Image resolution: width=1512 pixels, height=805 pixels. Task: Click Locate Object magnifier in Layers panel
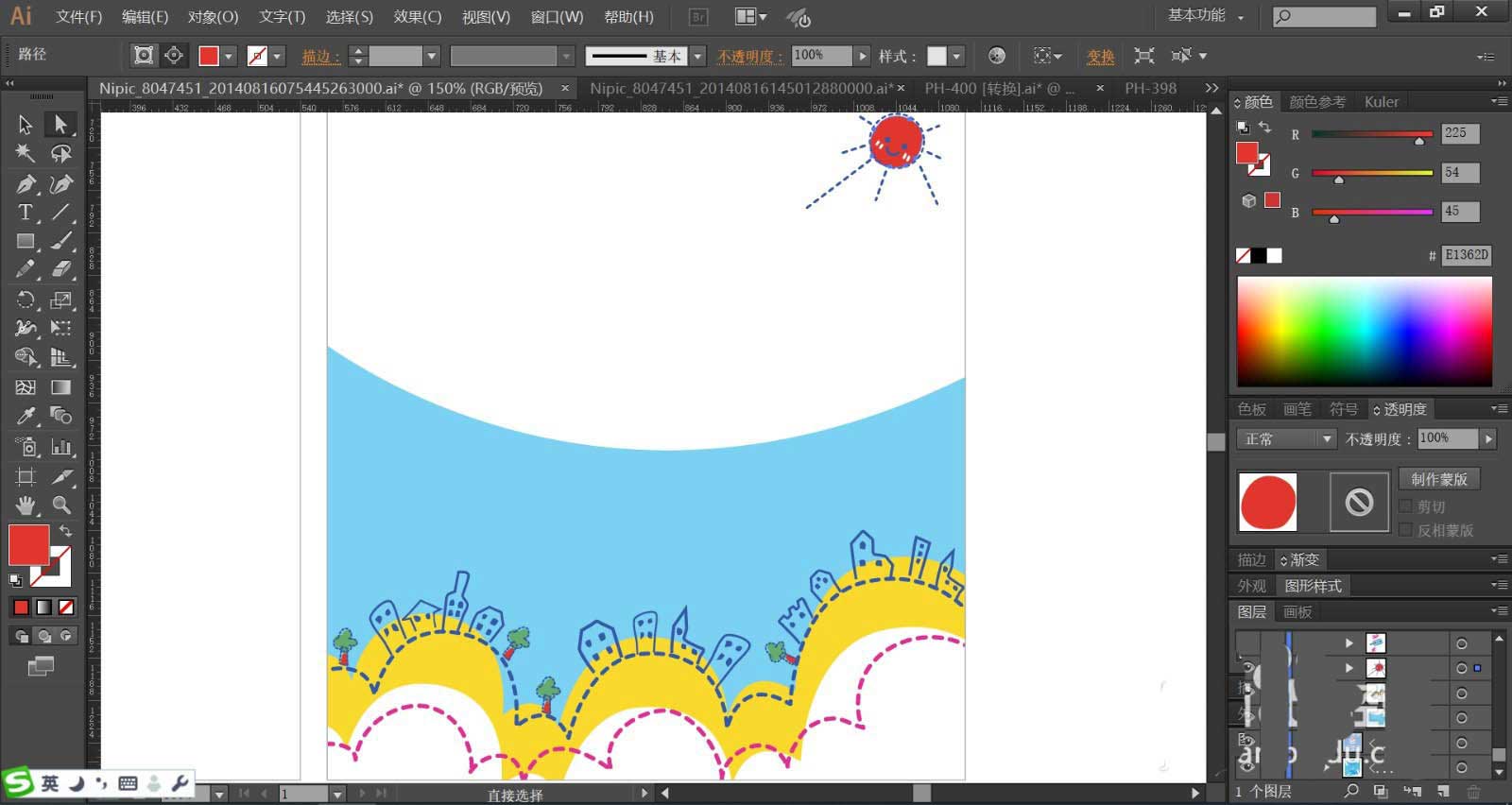click(1351, 792)
